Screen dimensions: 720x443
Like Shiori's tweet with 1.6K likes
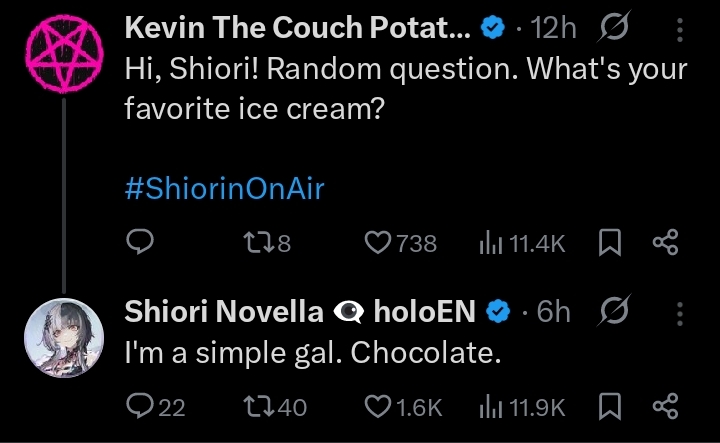[377, 406]
